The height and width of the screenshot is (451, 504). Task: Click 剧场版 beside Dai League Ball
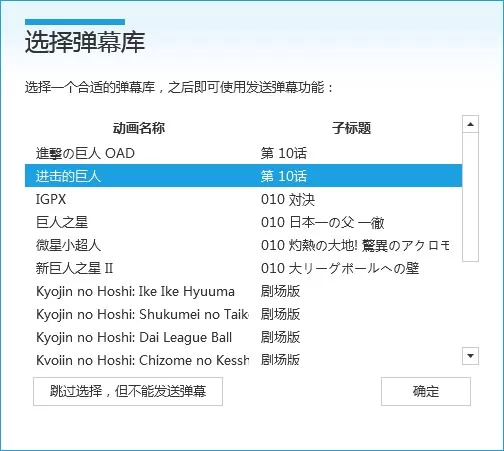coord(280,337)
